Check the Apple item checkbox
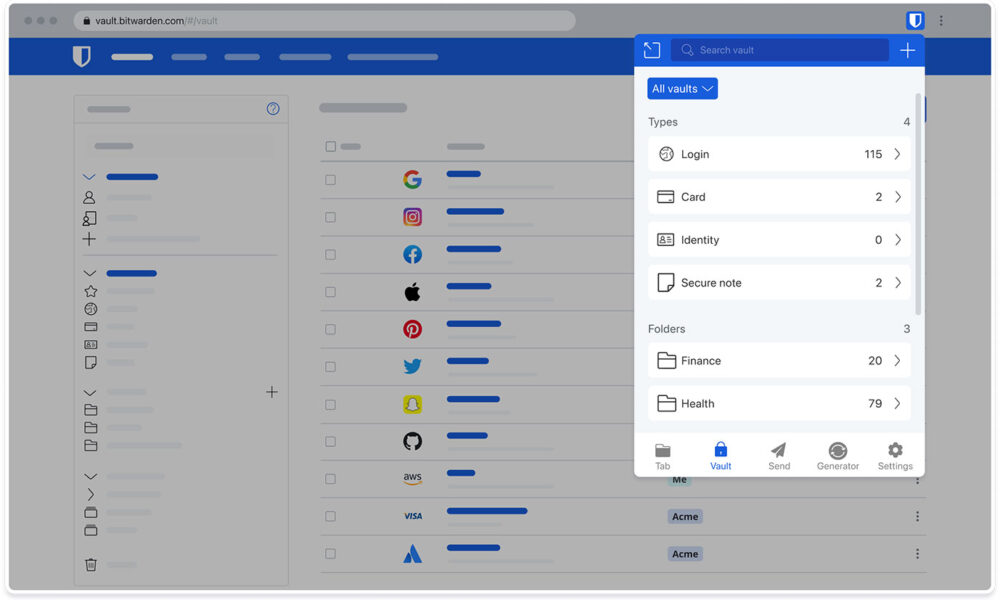The width and height of the screenshot is (1000, 600). click(x=330, y=292)
